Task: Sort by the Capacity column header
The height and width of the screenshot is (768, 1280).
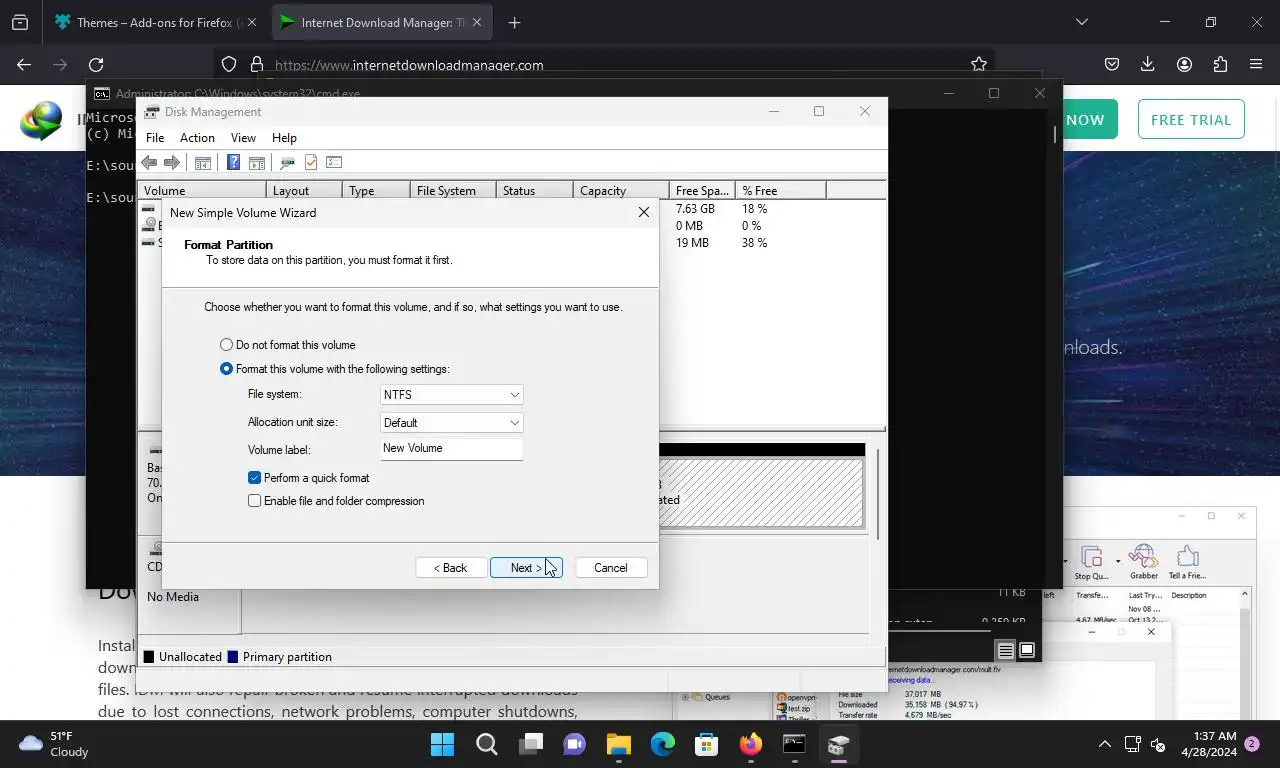Action: pyautogui.click(x=621, y=190)
